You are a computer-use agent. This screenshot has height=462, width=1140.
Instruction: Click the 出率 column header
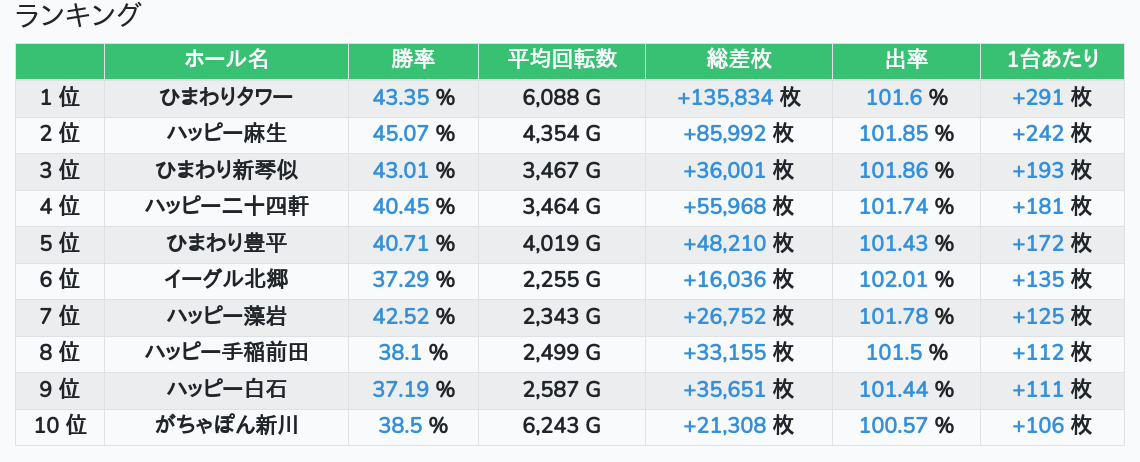(x=906, y=60)
